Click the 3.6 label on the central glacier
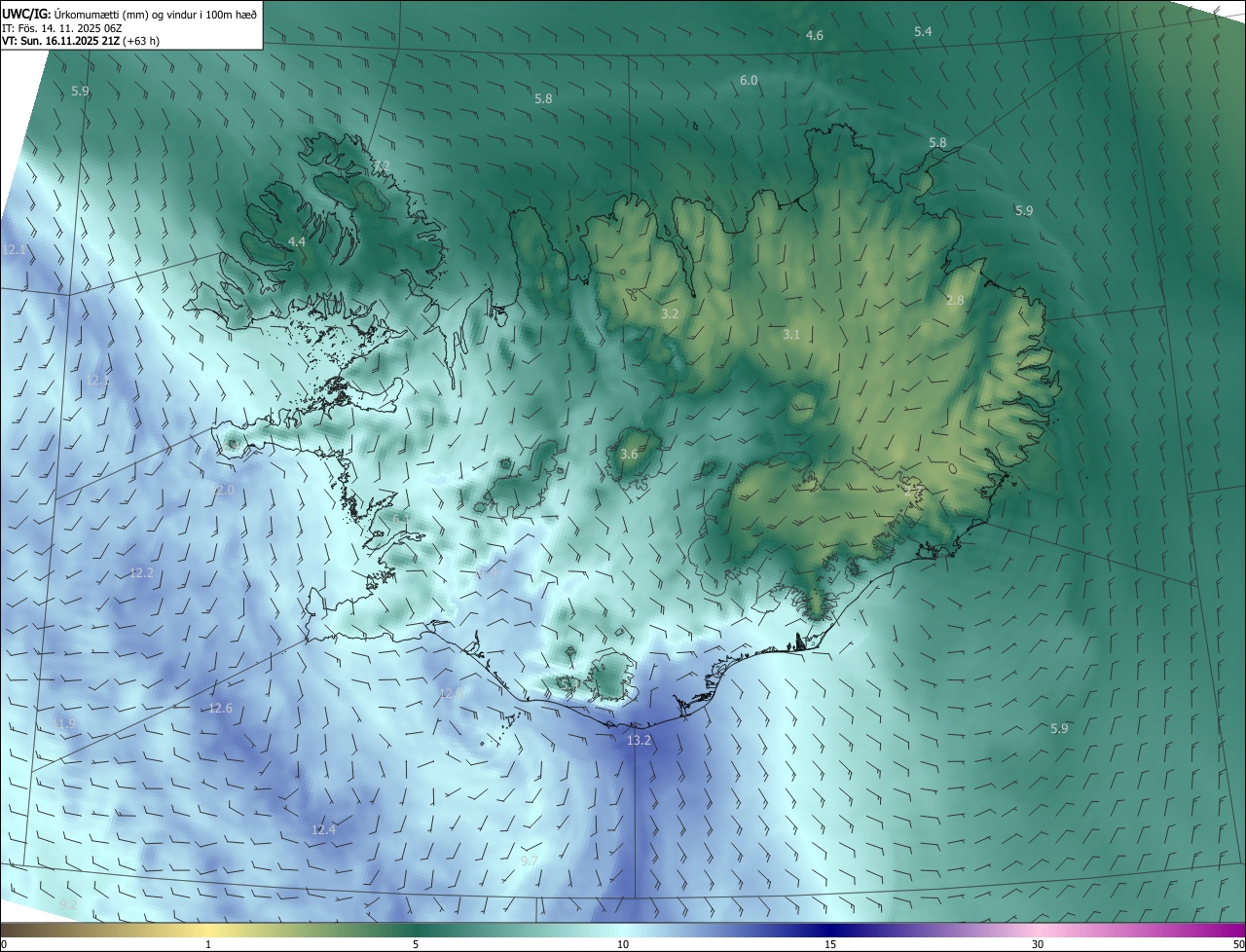The height and width of the screenshot is (952, 1246). pos(629,455)
